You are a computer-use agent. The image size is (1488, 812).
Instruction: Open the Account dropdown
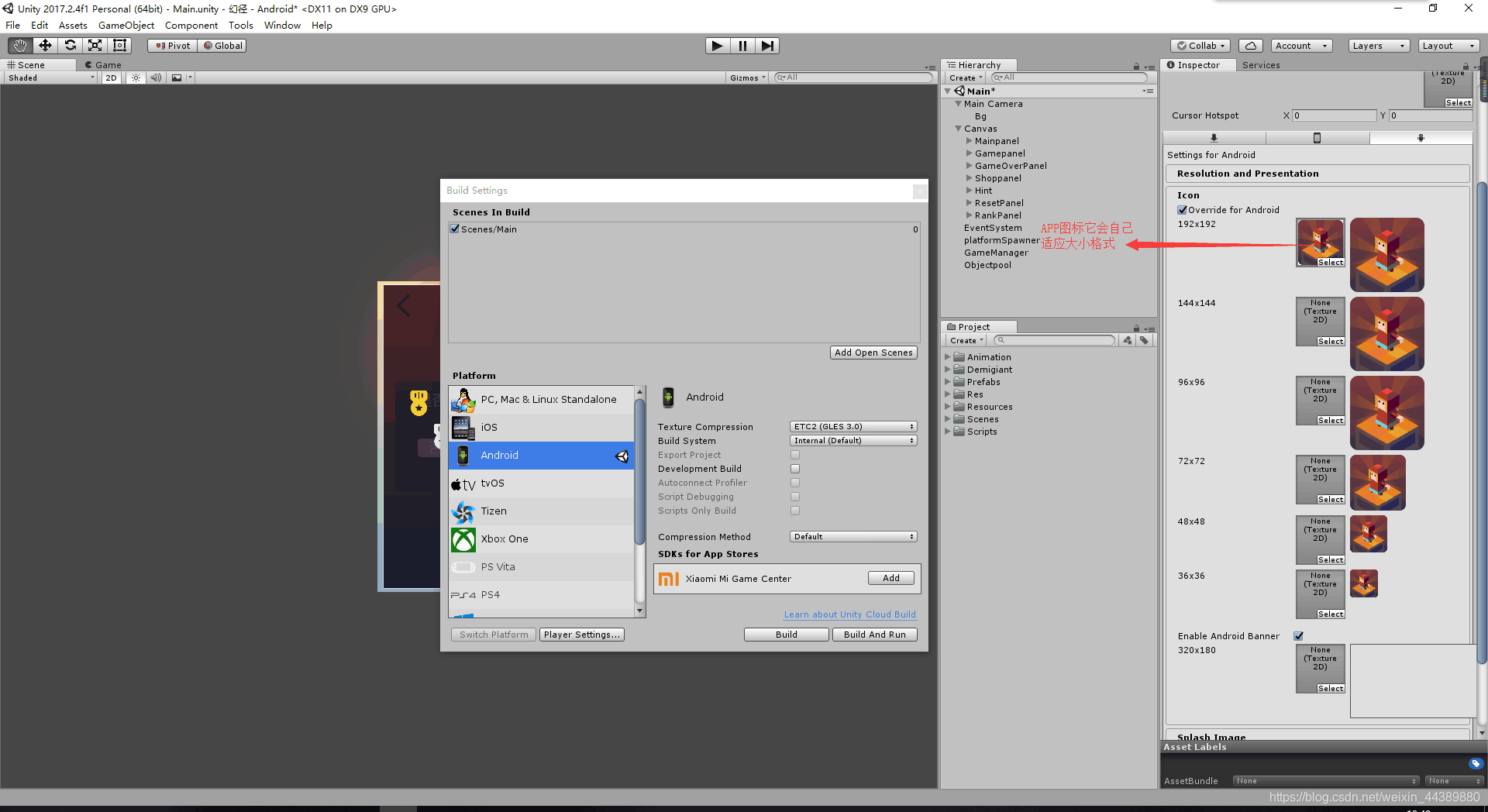[x=1302, y=46]
